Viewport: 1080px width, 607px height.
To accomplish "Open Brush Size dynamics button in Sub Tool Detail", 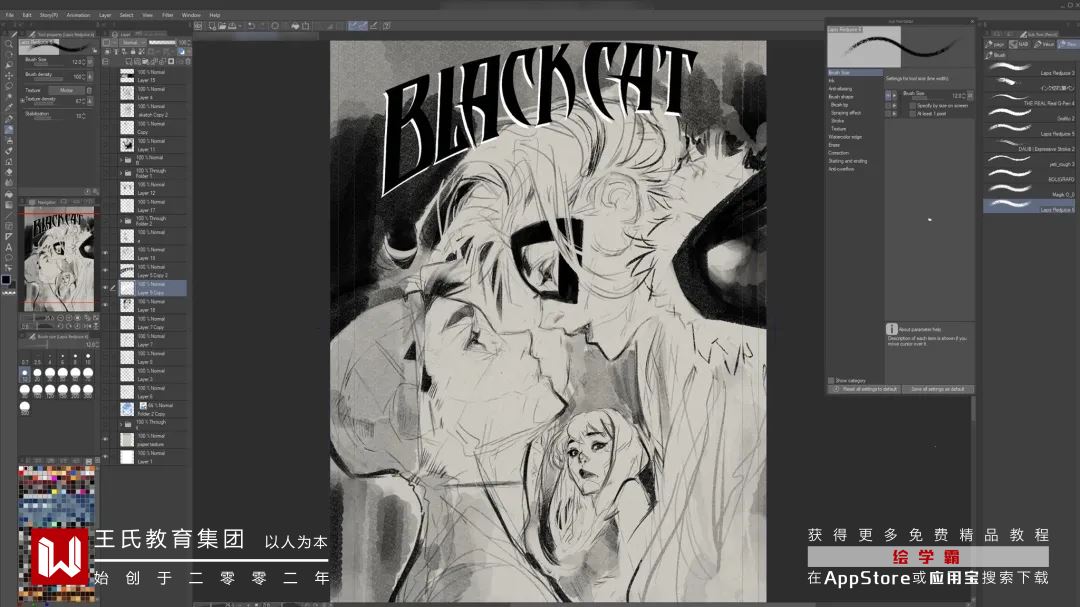I will (x=970, y=95).
